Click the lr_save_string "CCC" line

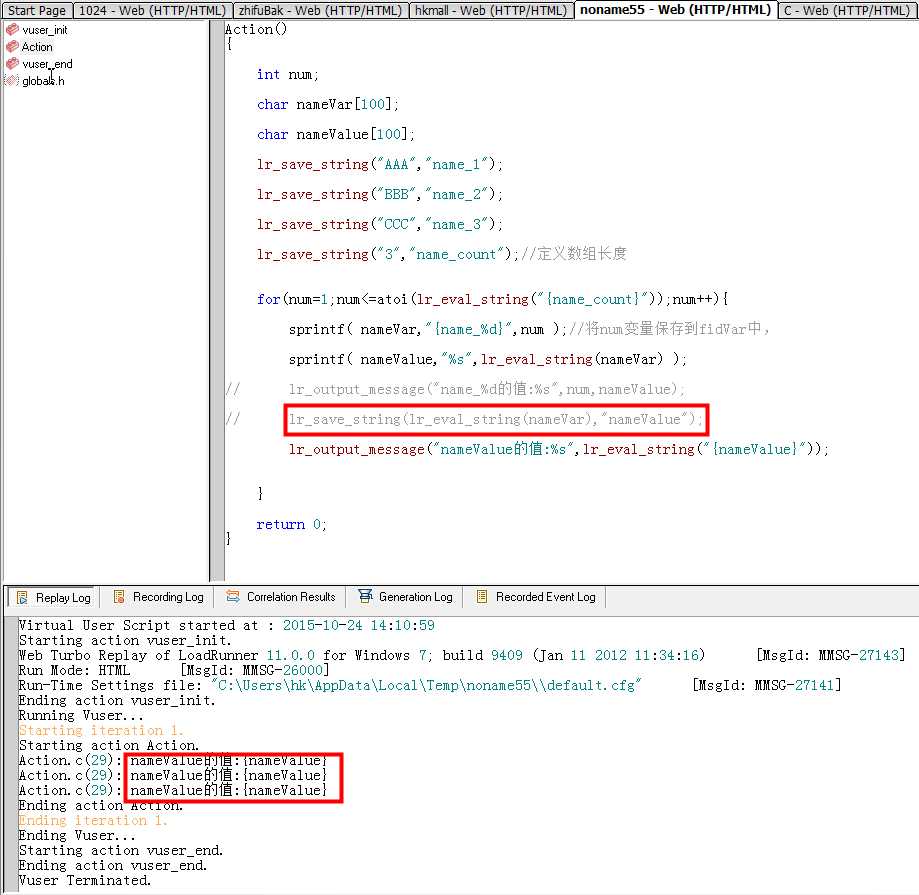click(x=380, y=224)
